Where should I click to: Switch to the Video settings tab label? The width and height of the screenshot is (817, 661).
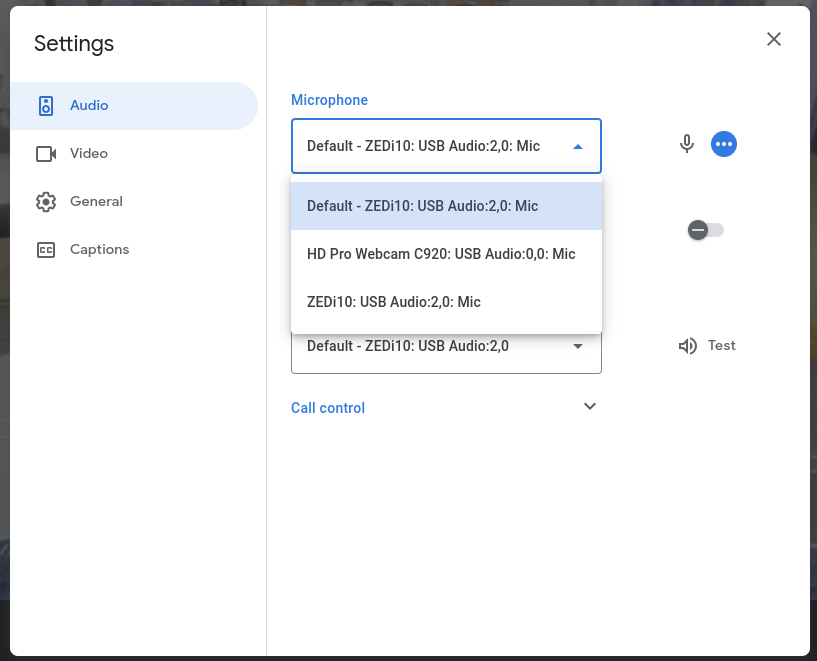tap(89, 154)
